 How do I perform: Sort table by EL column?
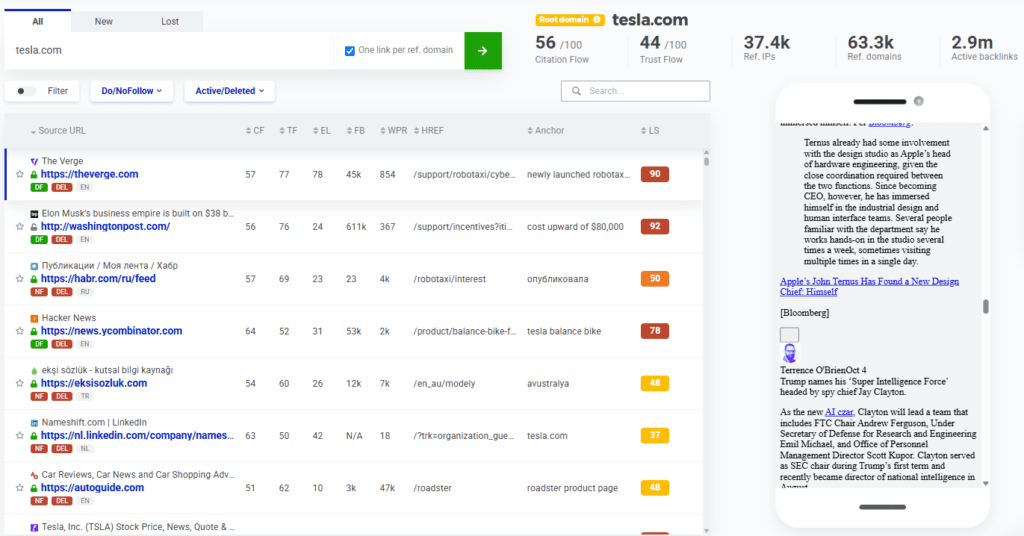tap(321, 131)
